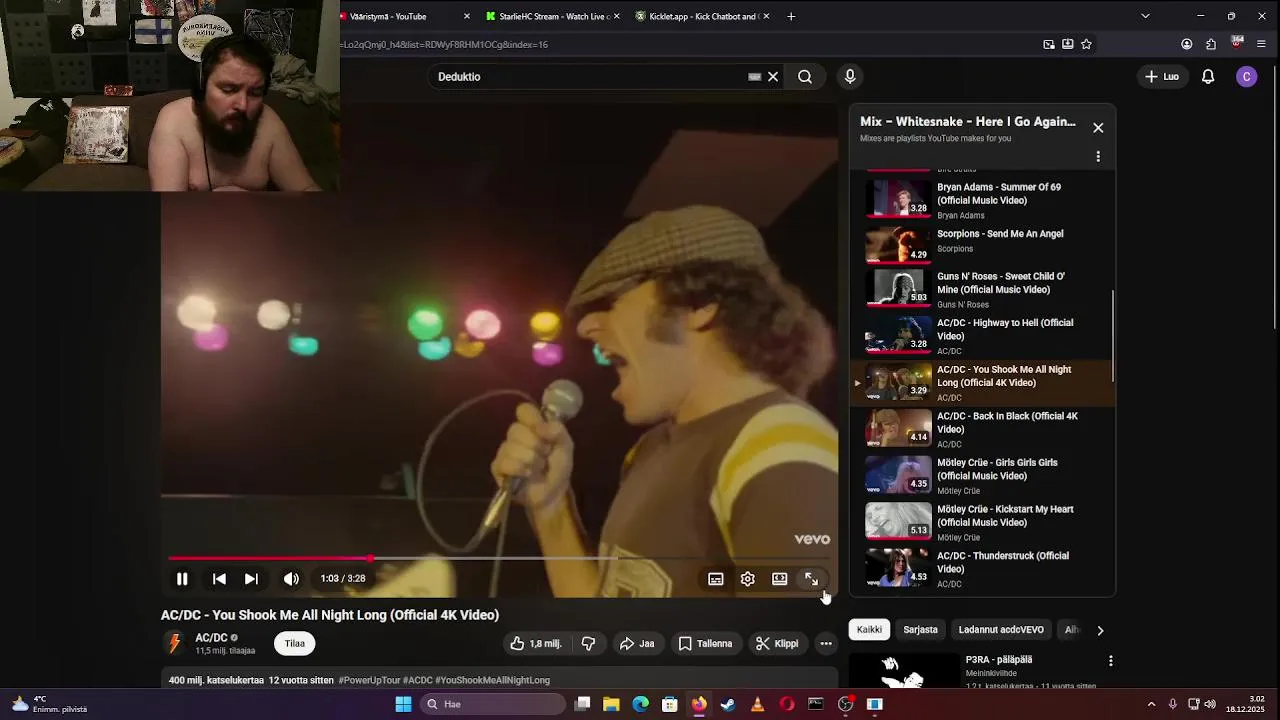Open YouTube notifications bell
The width and height of the screenshot is (1280, 720).
[x=1208, y=77]
